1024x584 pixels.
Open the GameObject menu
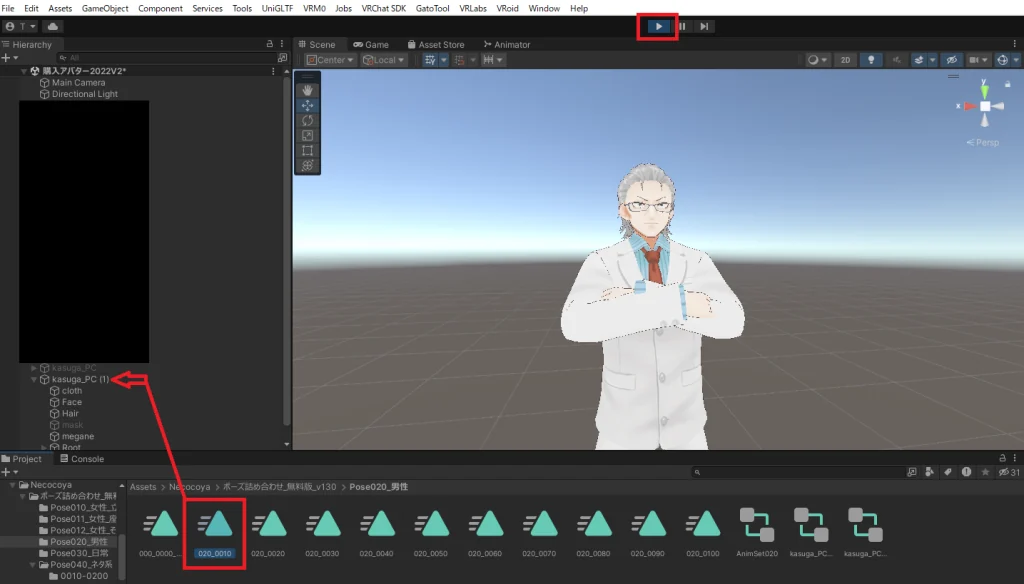(x=104, y=8)
